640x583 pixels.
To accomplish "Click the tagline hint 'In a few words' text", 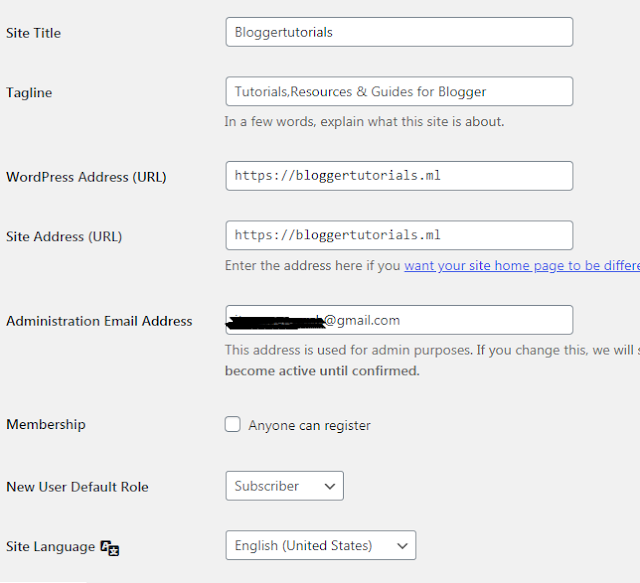I will click(x=364, y=122).
